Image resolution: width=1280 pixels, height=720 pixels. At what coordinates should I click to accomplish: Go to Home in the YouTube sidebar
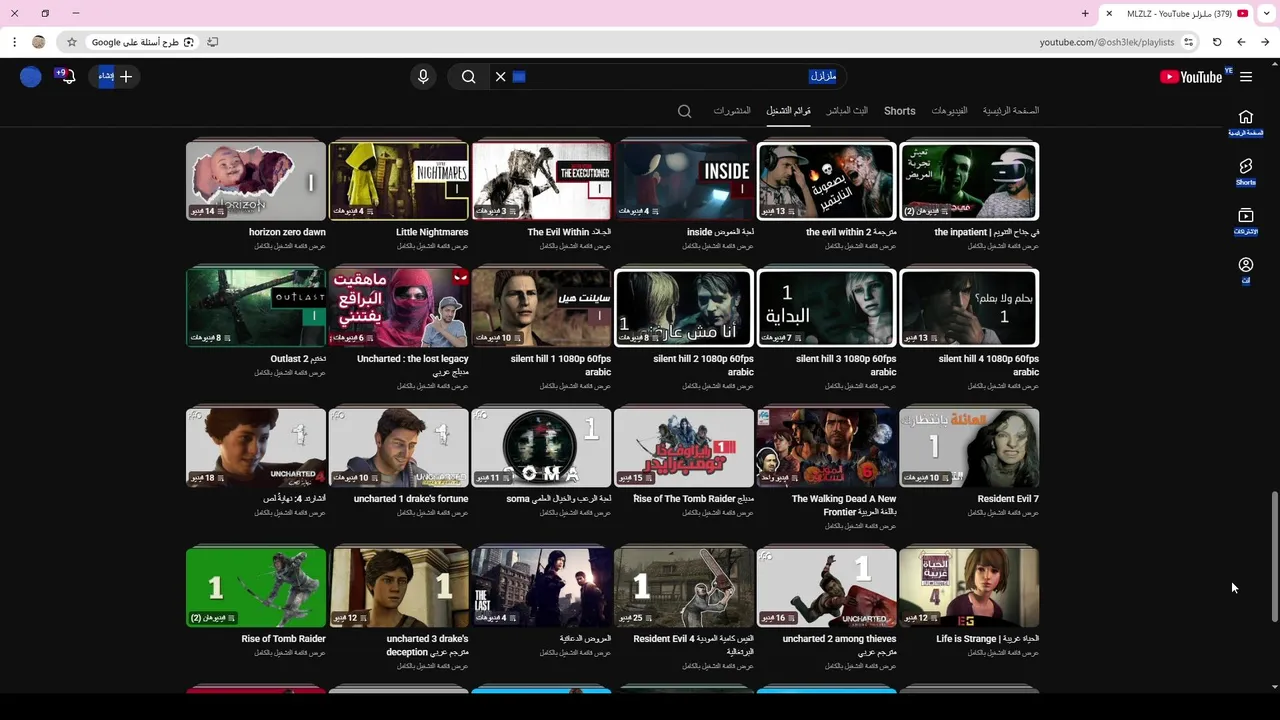tap(1246, 123)
